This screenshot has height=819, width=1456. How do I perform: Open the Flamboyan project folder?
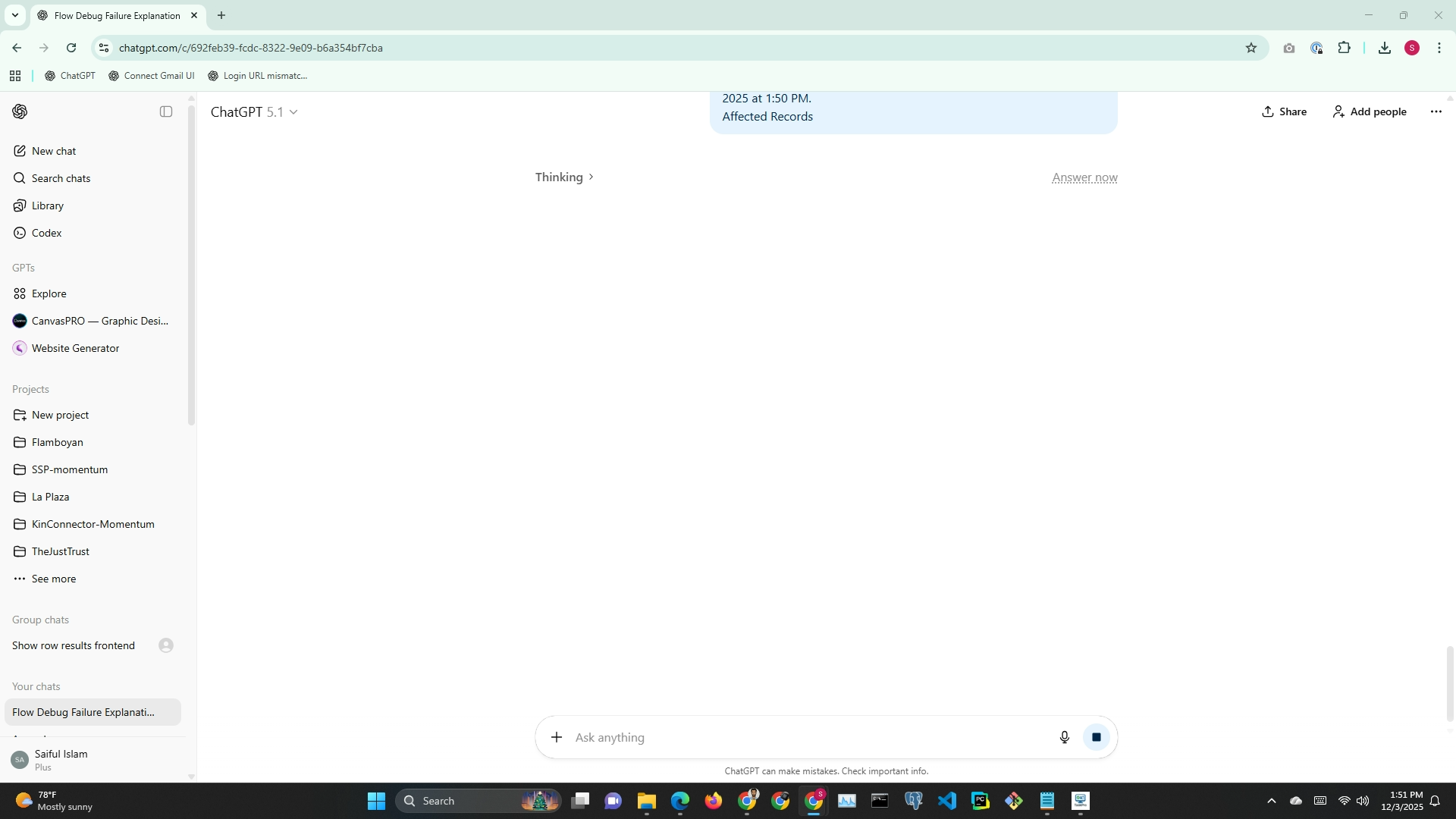[57, 442]
